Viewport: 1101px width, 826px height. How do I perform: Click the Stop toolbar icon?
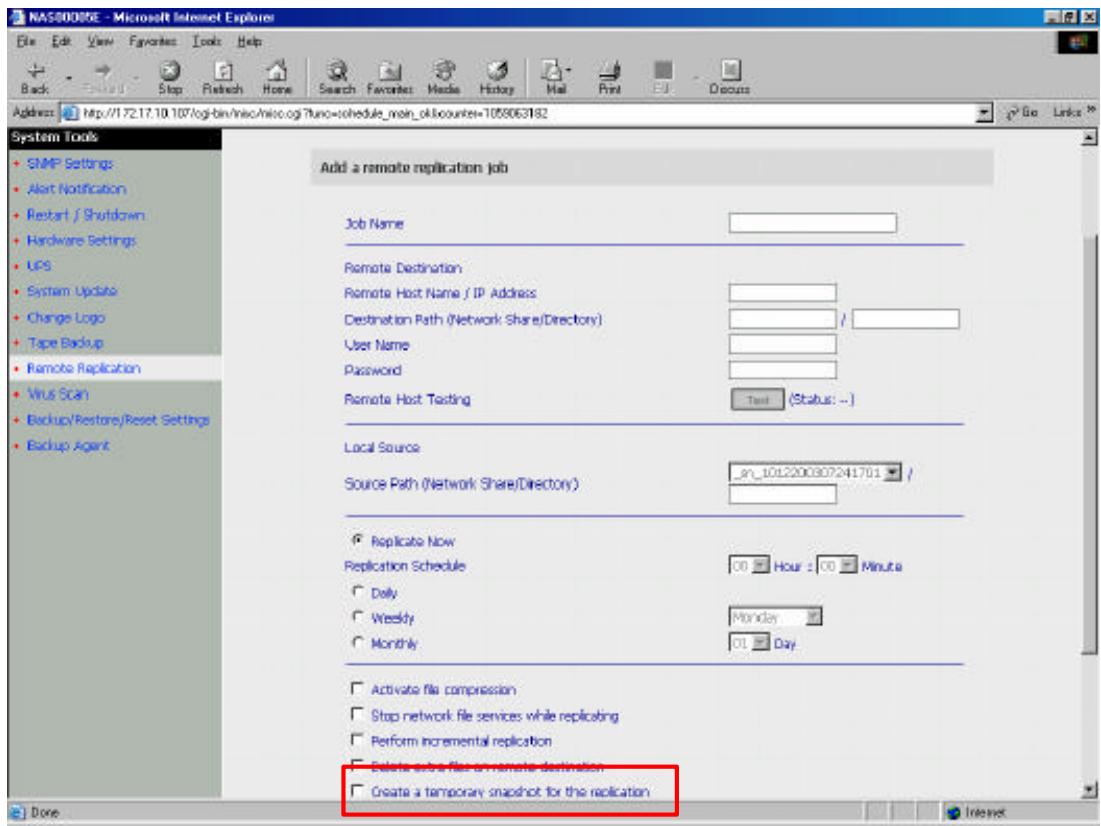point(170,78)
